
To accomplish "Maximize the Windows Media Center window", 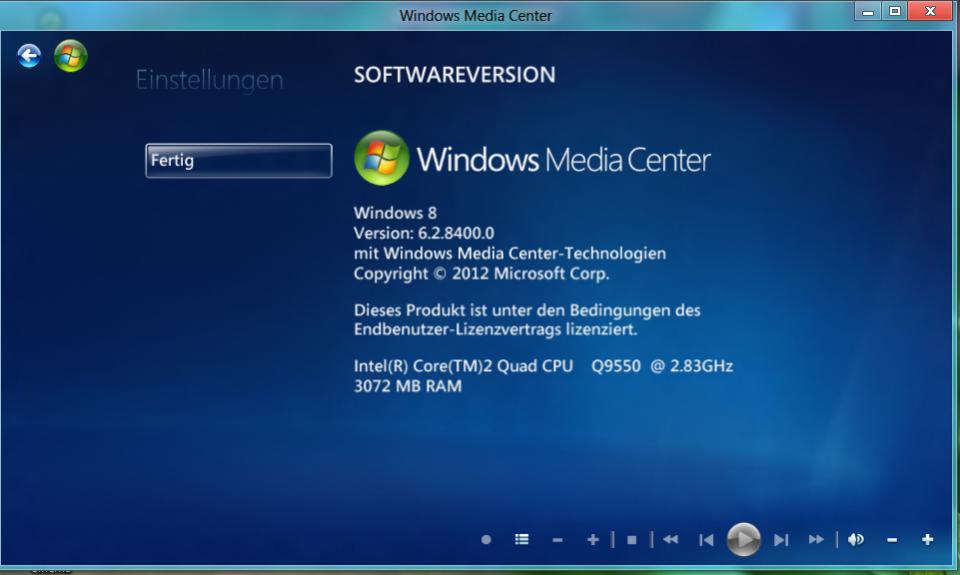I will (894, 11).
